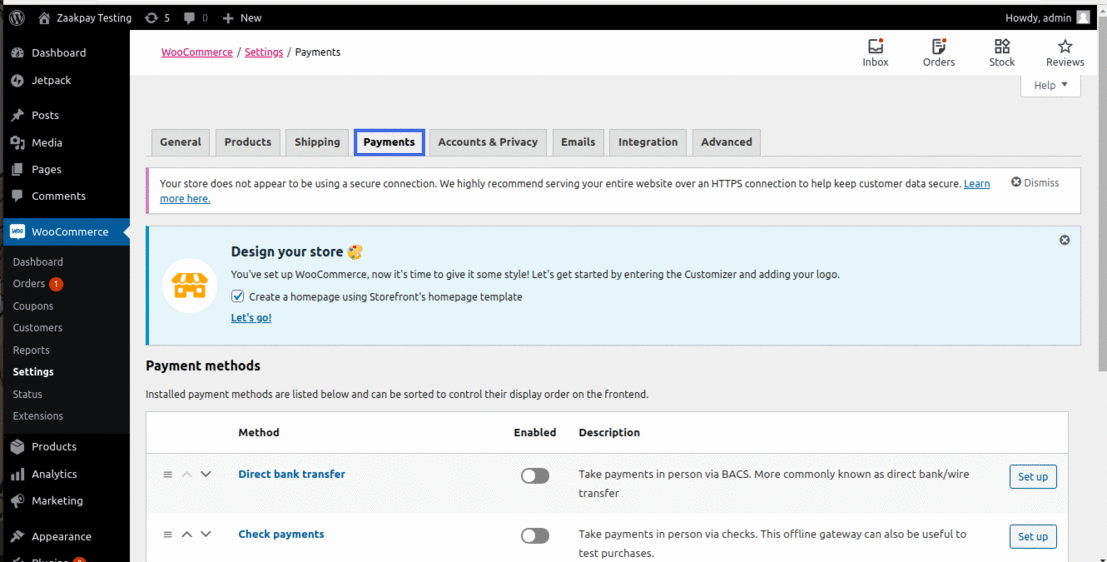Open the WooCommerce breadcrumb link

[x=197, y=52]
